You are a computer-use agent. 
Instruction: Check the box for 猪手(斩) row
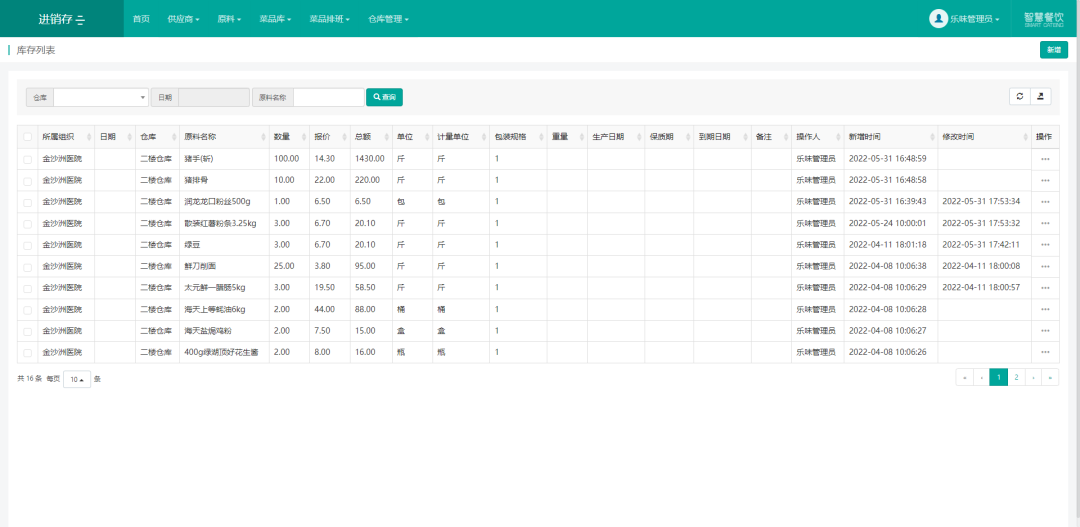pyautogui.click(x=28, y=159)
